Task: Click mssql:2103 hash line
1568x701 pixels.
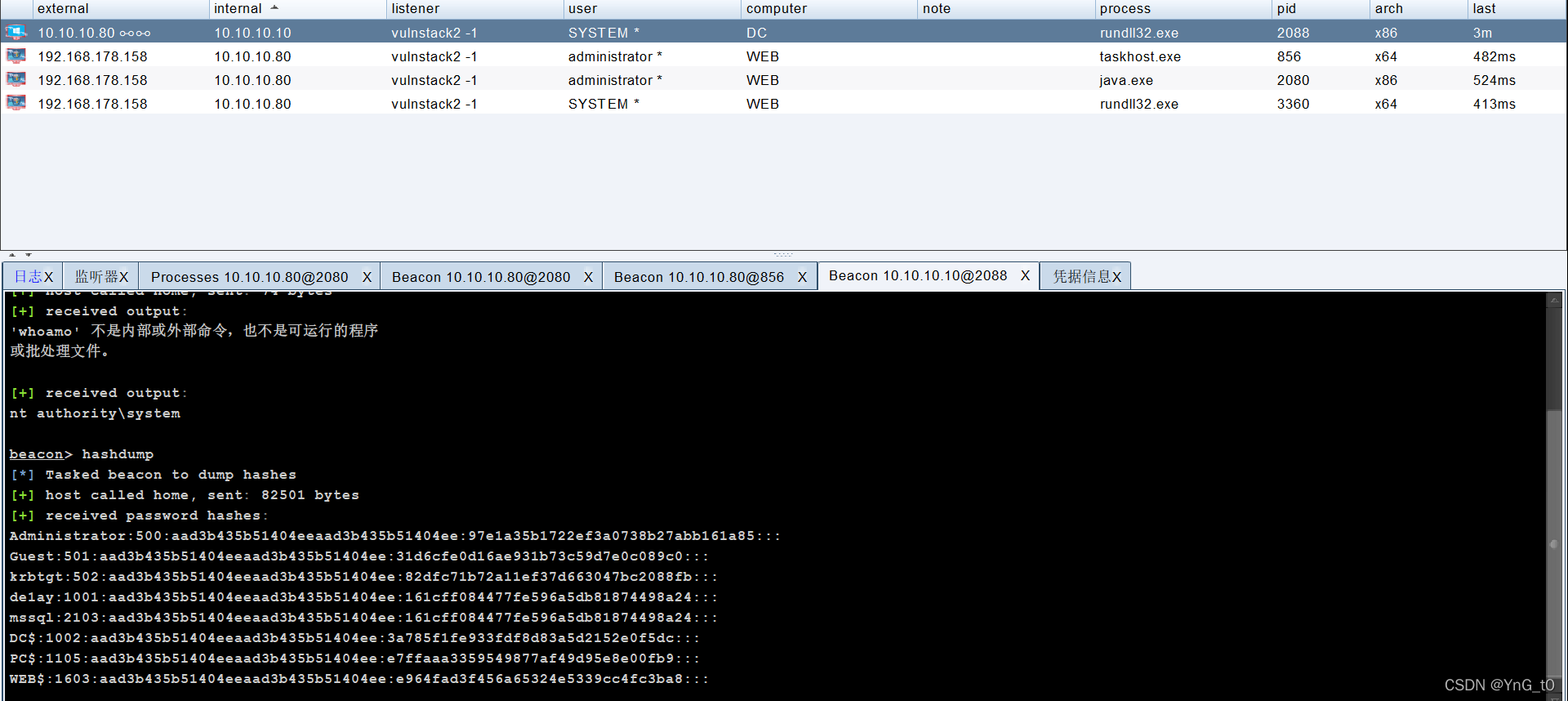Action: (364, 618)
